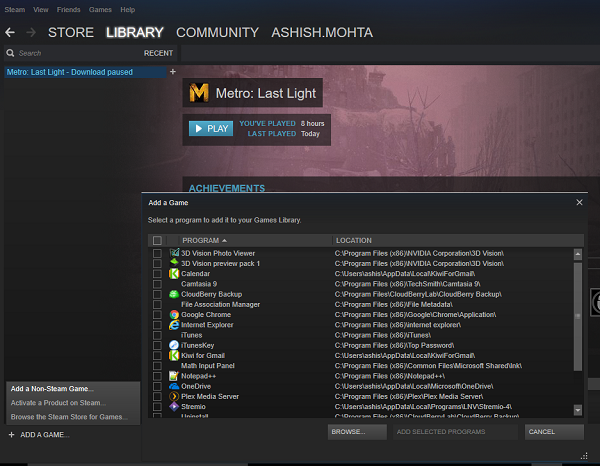Click the program list scroll-down arrow

point(578,410)
